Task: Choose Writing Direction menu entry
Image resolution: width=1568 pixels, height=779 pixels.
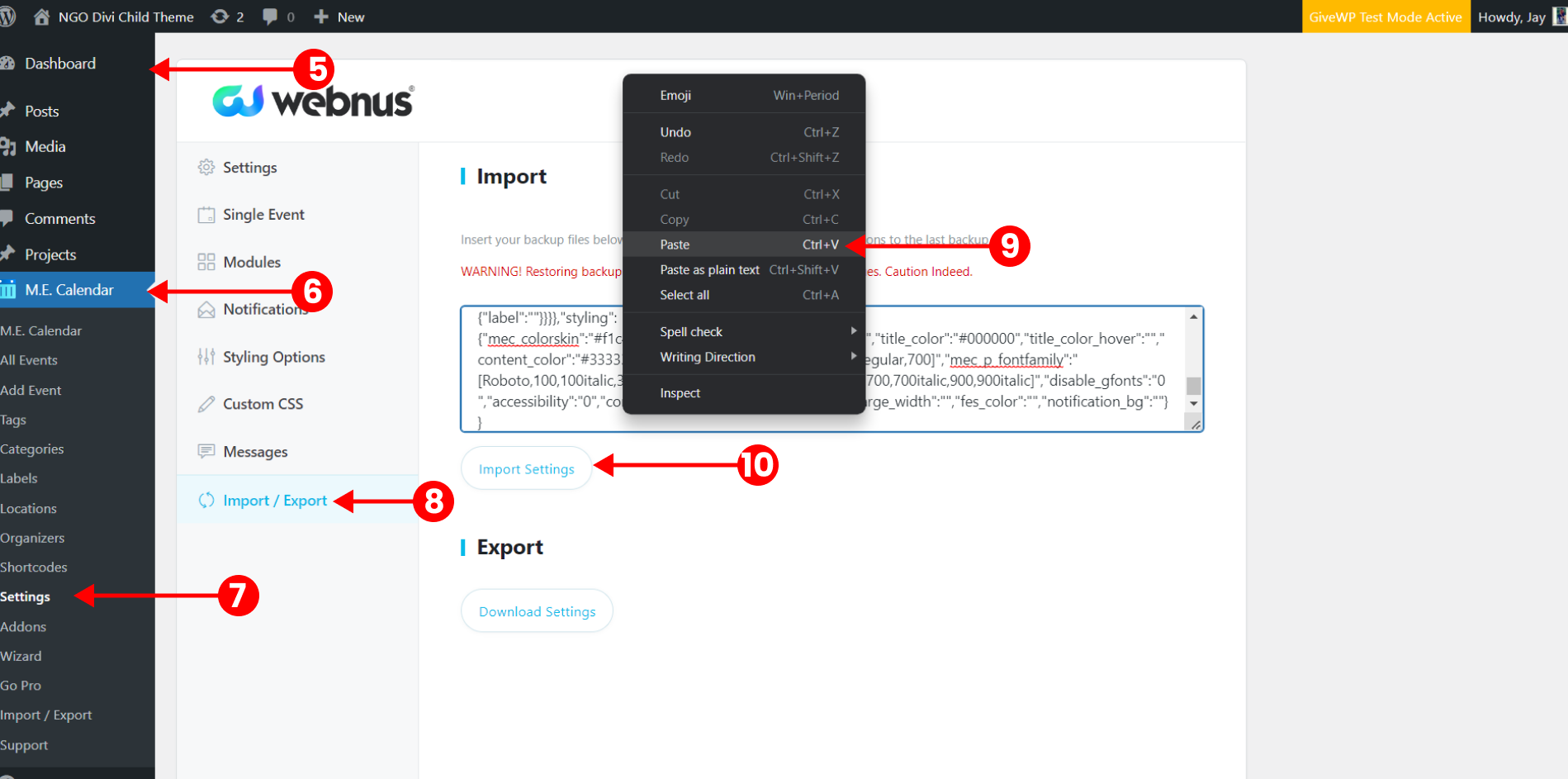Action: point(744,357)
